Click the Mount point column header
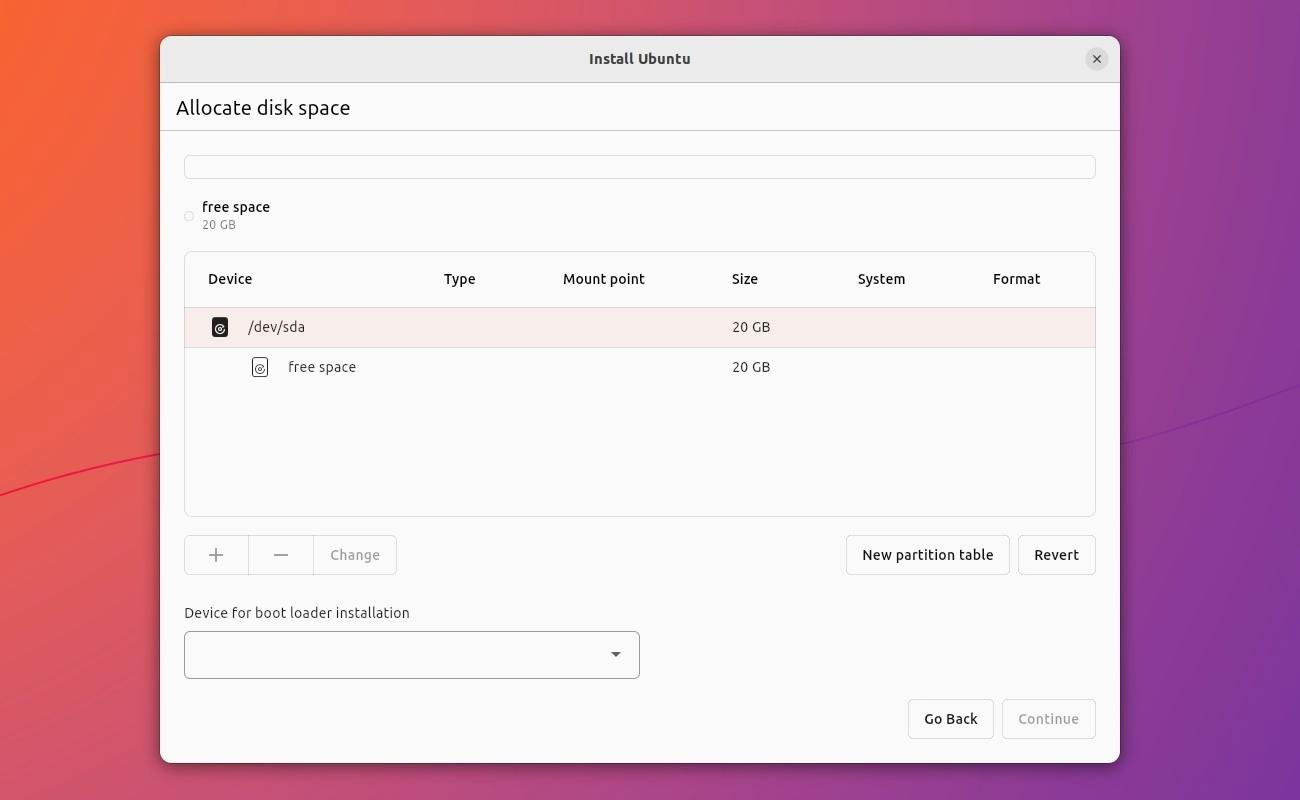This screenshot has width=1300, height=800. tap(604, 279)
